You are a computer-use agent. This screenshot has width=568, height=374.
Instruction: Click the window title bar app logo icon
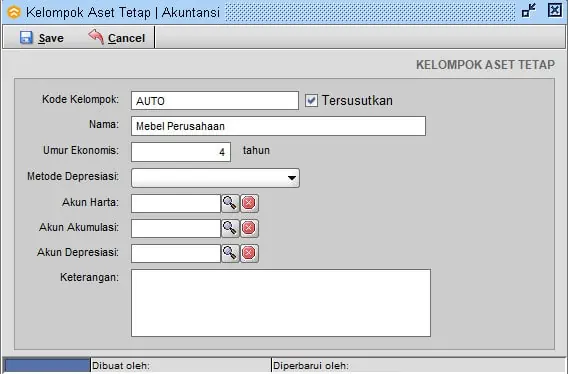pos(14,12)
